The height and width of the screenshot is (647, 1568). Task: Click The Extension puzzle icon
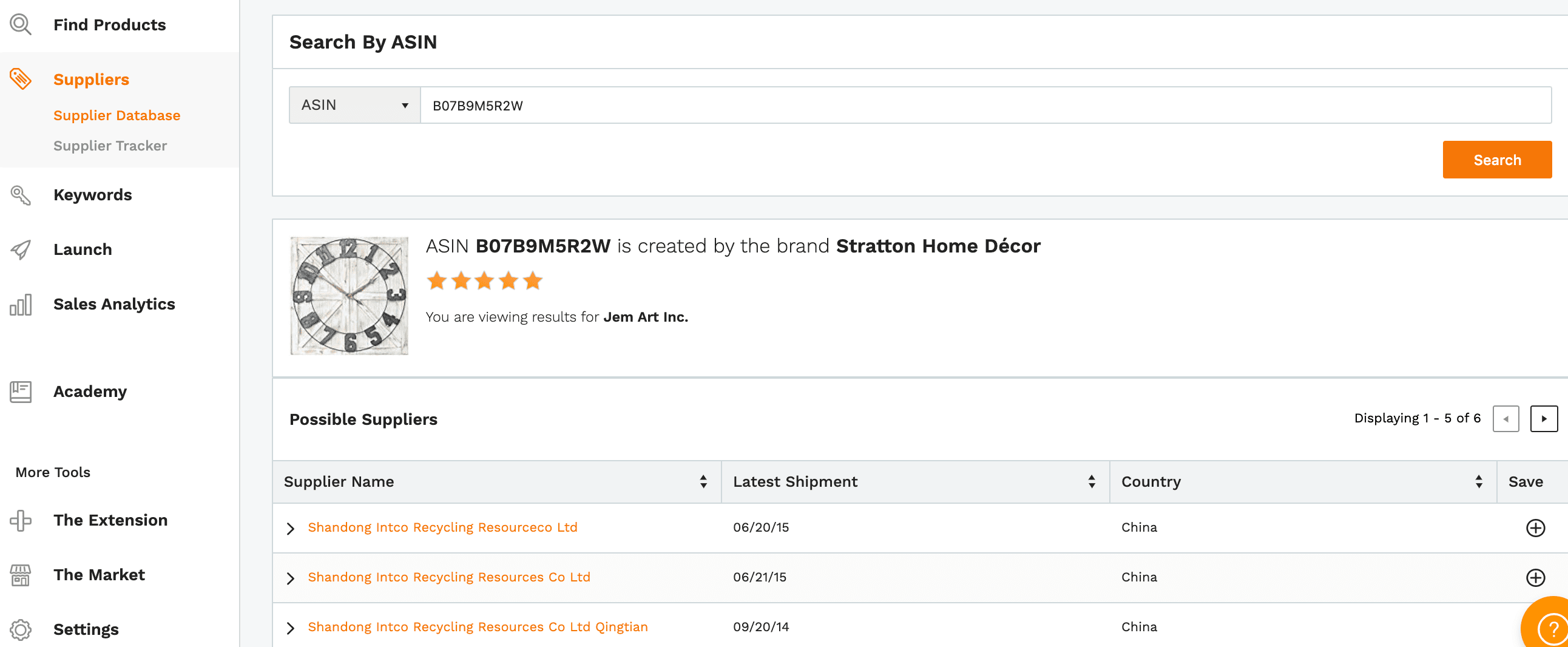coord(21,520)
